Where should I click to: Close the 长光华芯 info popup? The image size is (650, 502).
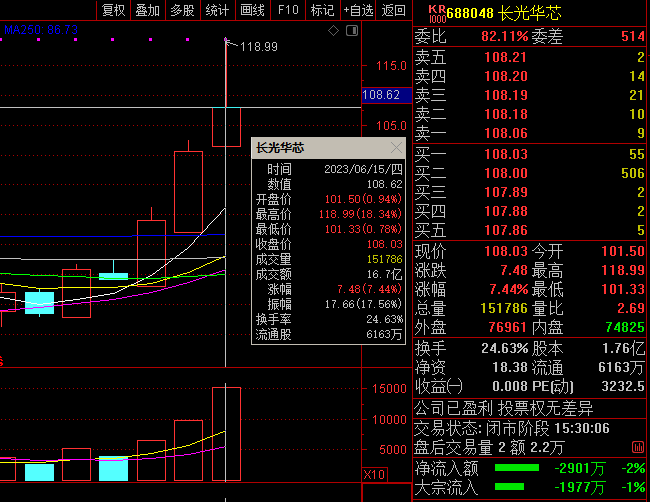(396, 148)
